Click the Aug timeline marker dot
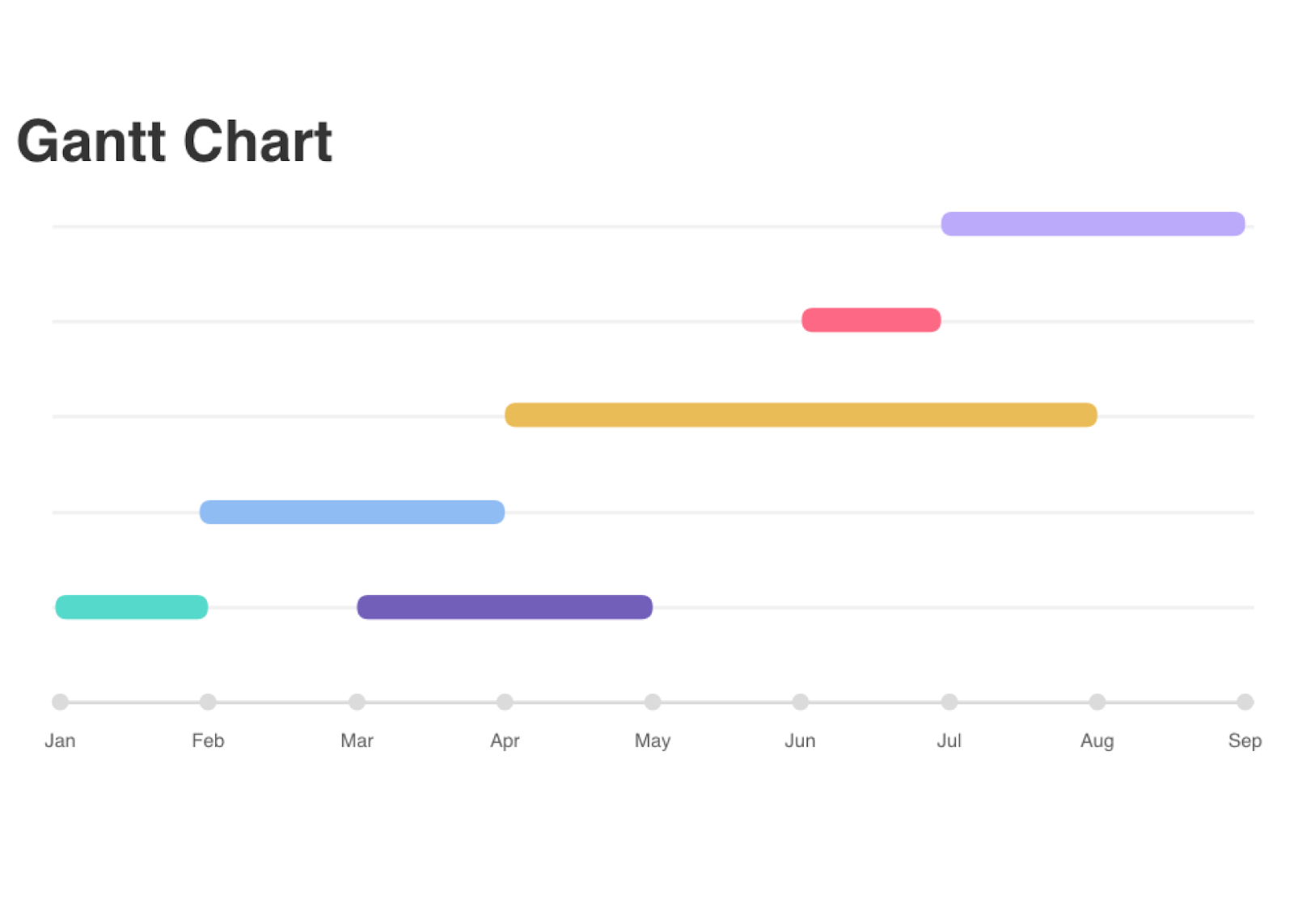 coord(1097,702)
